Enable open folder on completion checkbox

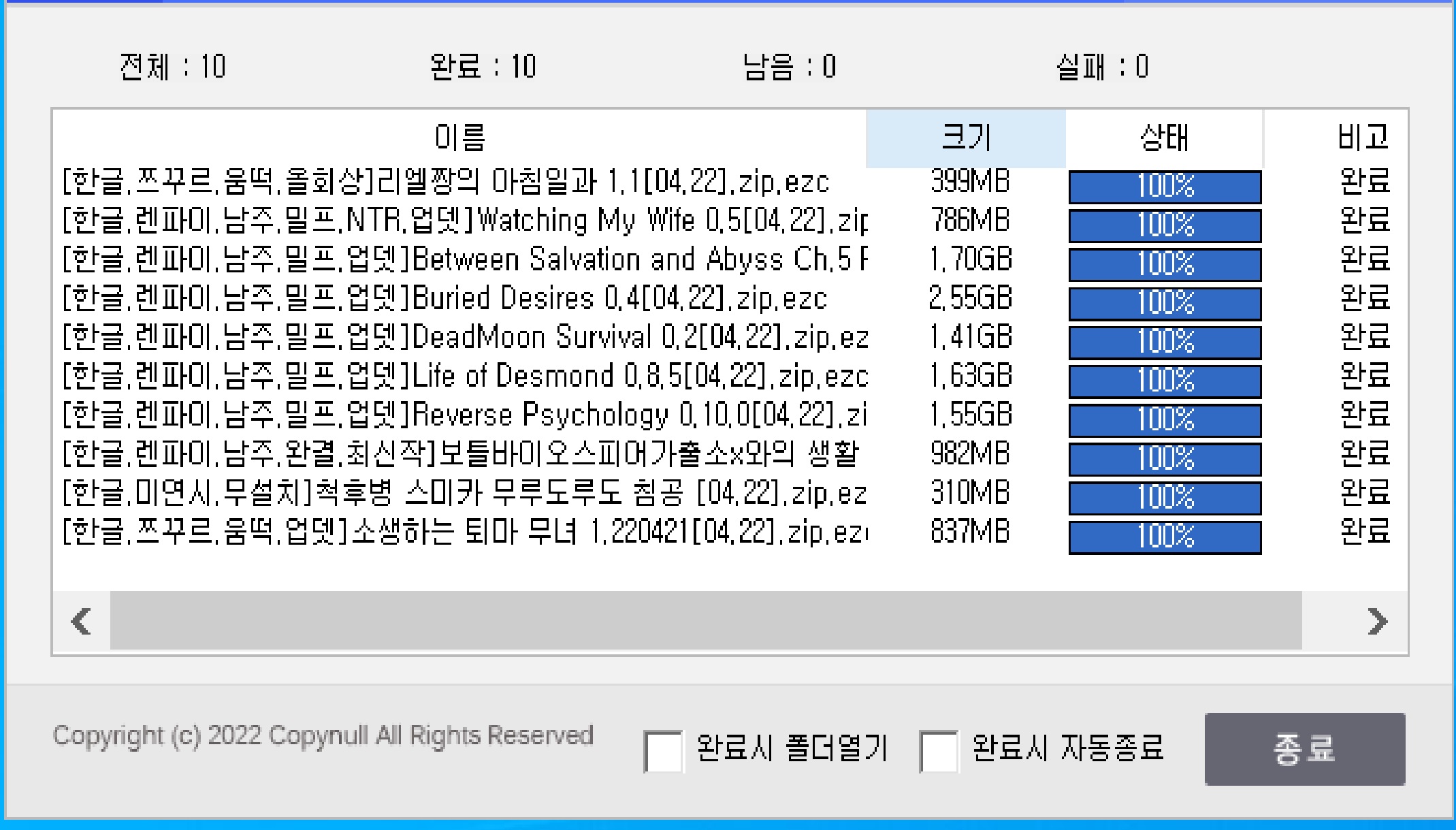point(663,751)
